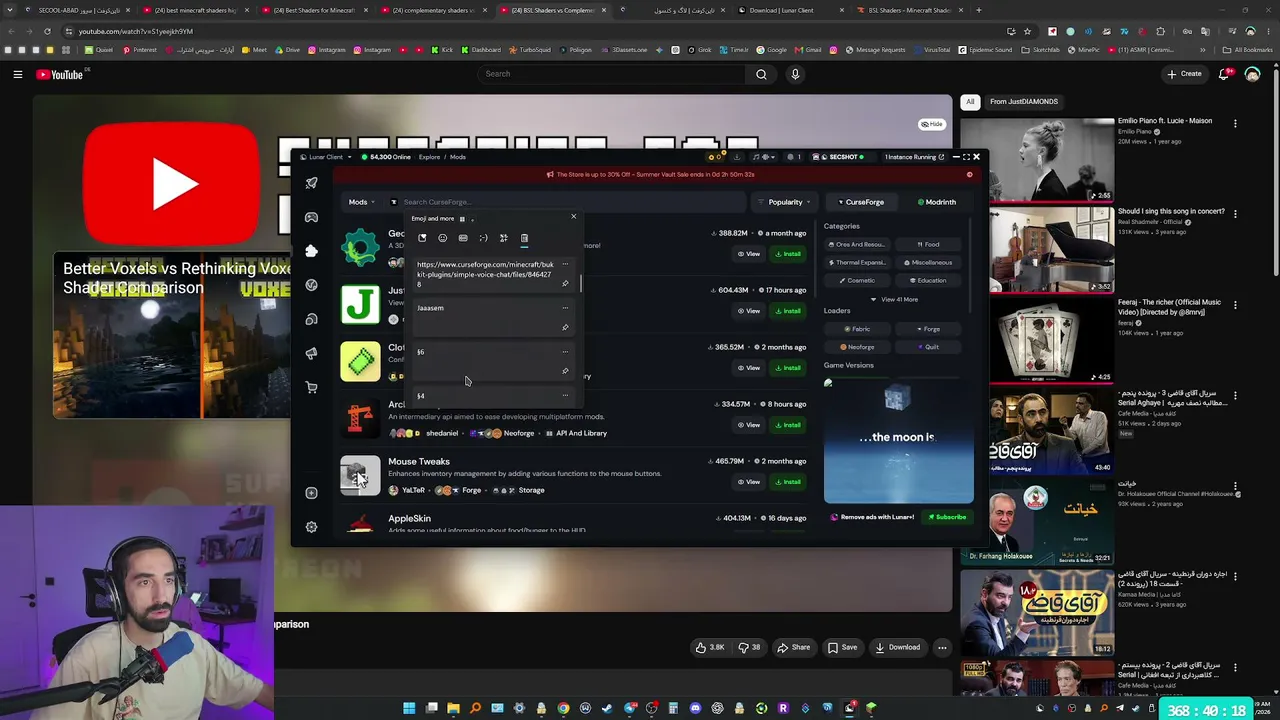
Task: Toggle the Forge loader filter
Action: point(928,329)
